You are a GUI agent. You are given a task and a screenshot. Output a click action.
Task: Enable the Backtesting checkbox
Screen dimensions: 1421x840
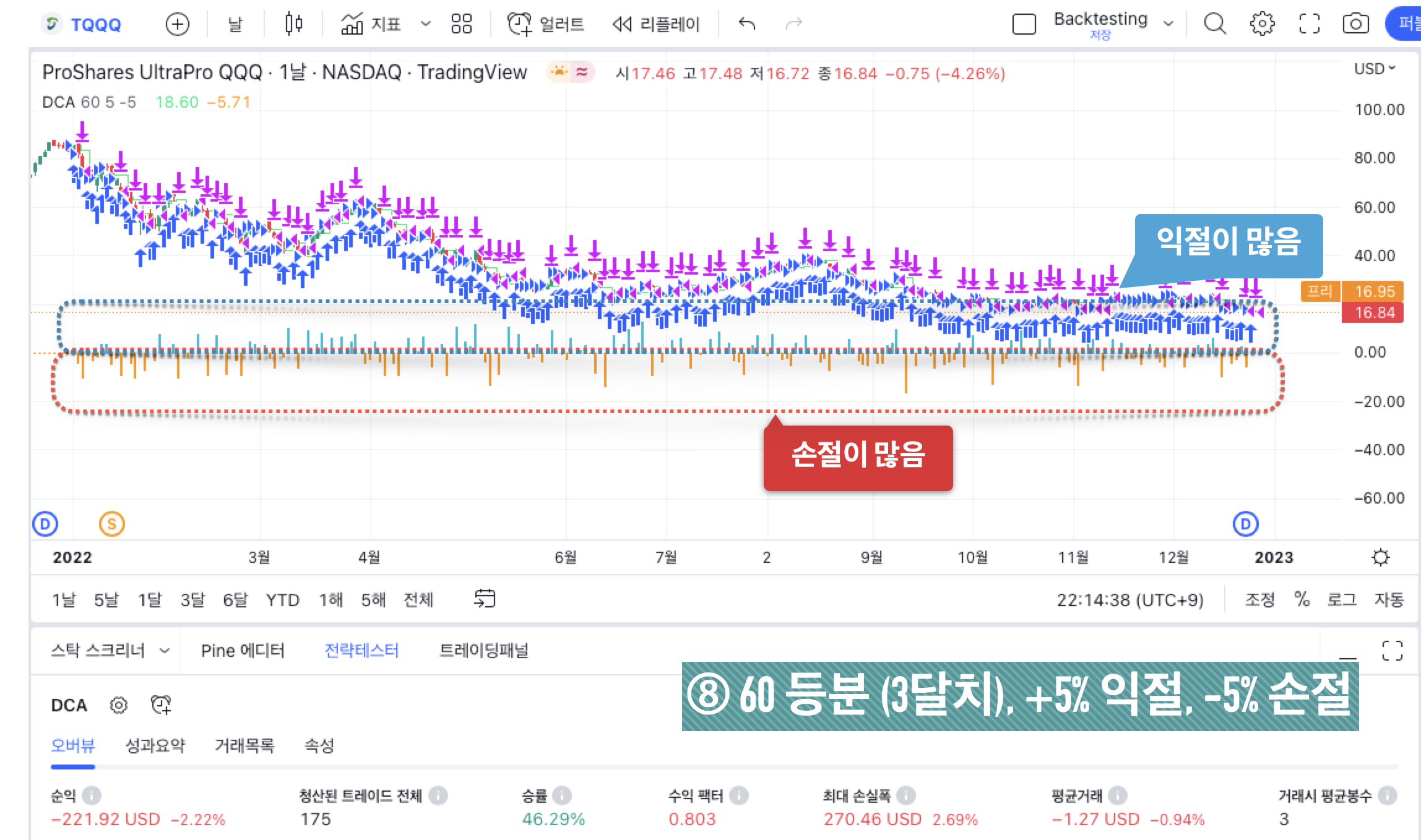click(x=1024, y=24)
